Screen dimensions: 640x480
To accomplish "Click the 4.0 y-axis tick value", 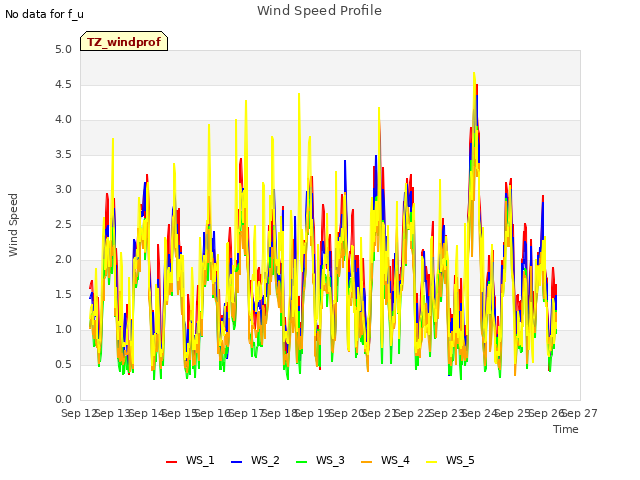I will (63, 120).
